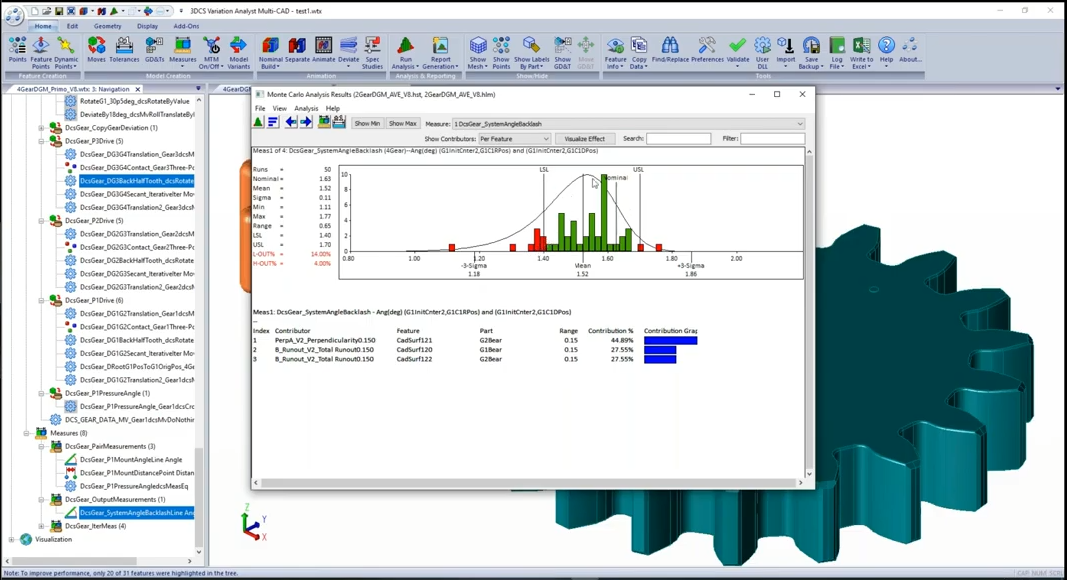Switch to the Geometry ribbon tab
Viewport: 1067px width, 580px height.
coord(107,26)
